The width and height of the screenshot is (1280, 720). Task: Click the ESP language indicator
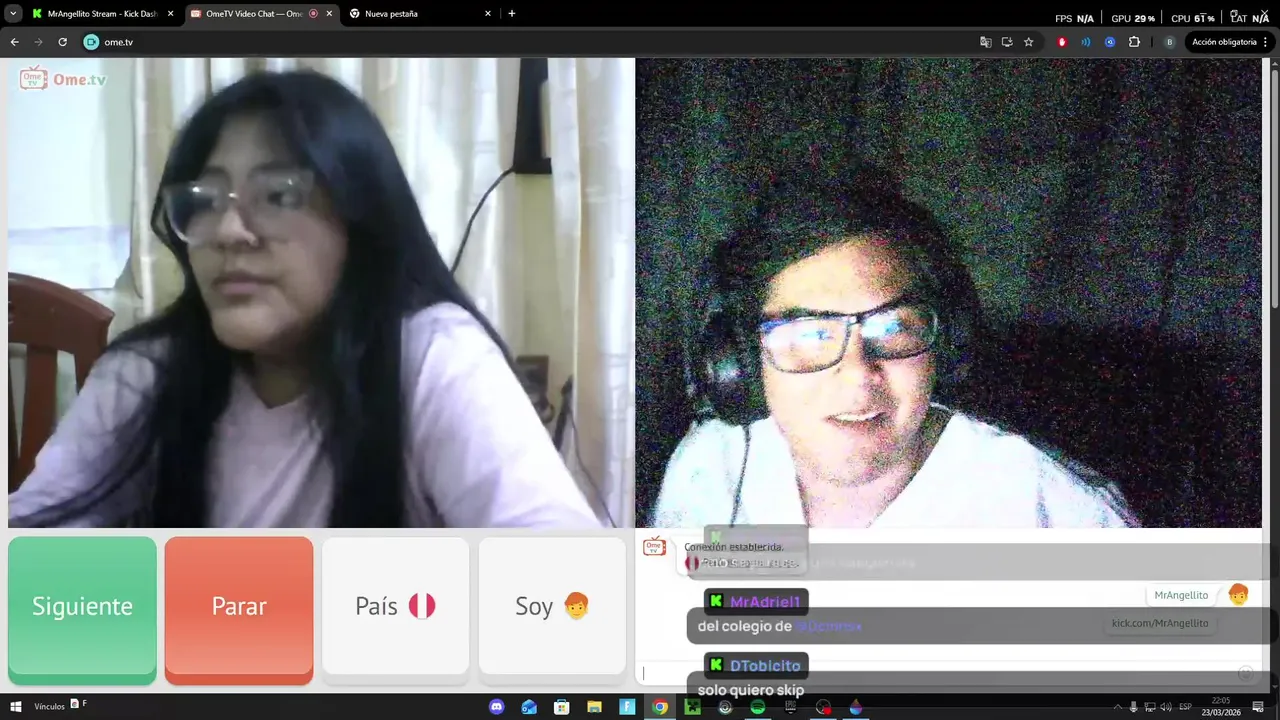(x=1185, y=707)
